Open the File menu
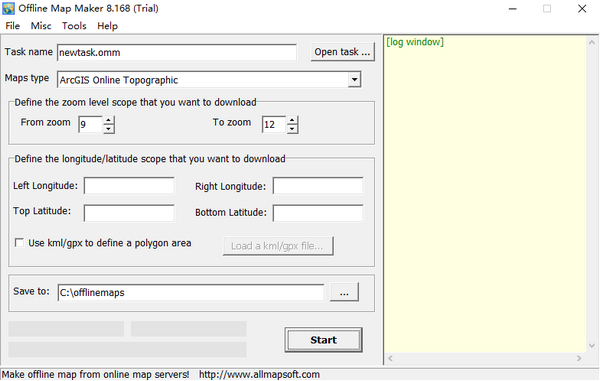This screenshot has height=381, width=600. (x=13, y=26)
